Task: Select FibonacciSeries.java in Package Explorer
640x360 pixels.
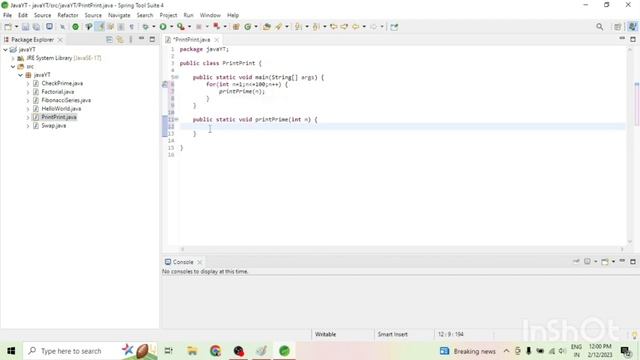Action: [x=66, y=100]
